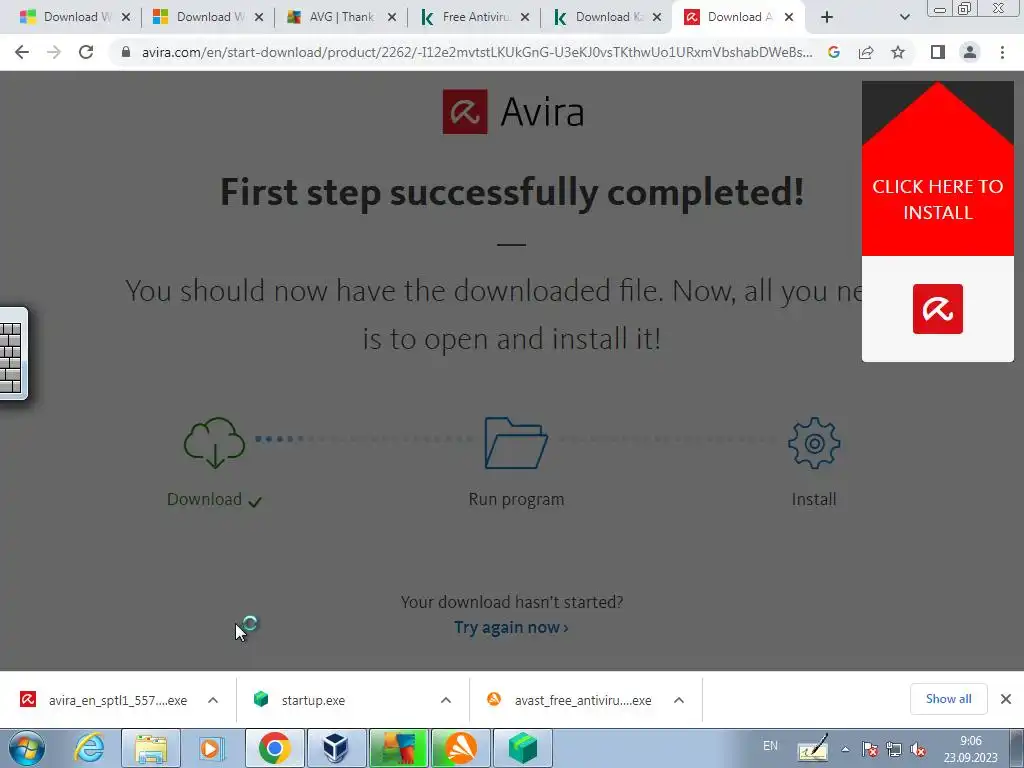Open Chrome's three-dot menu
This screenshot has width=1024, height=768.
pos(1002,52)
